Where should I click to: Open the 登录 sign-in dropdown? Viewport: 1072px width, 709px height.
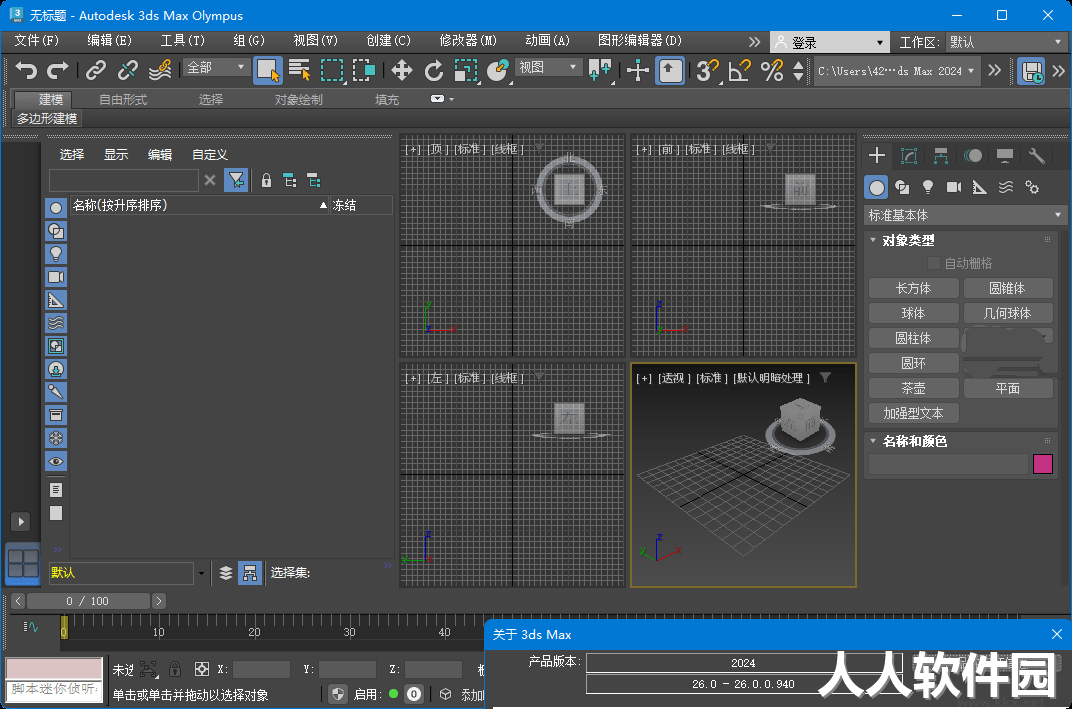point(829,42)
